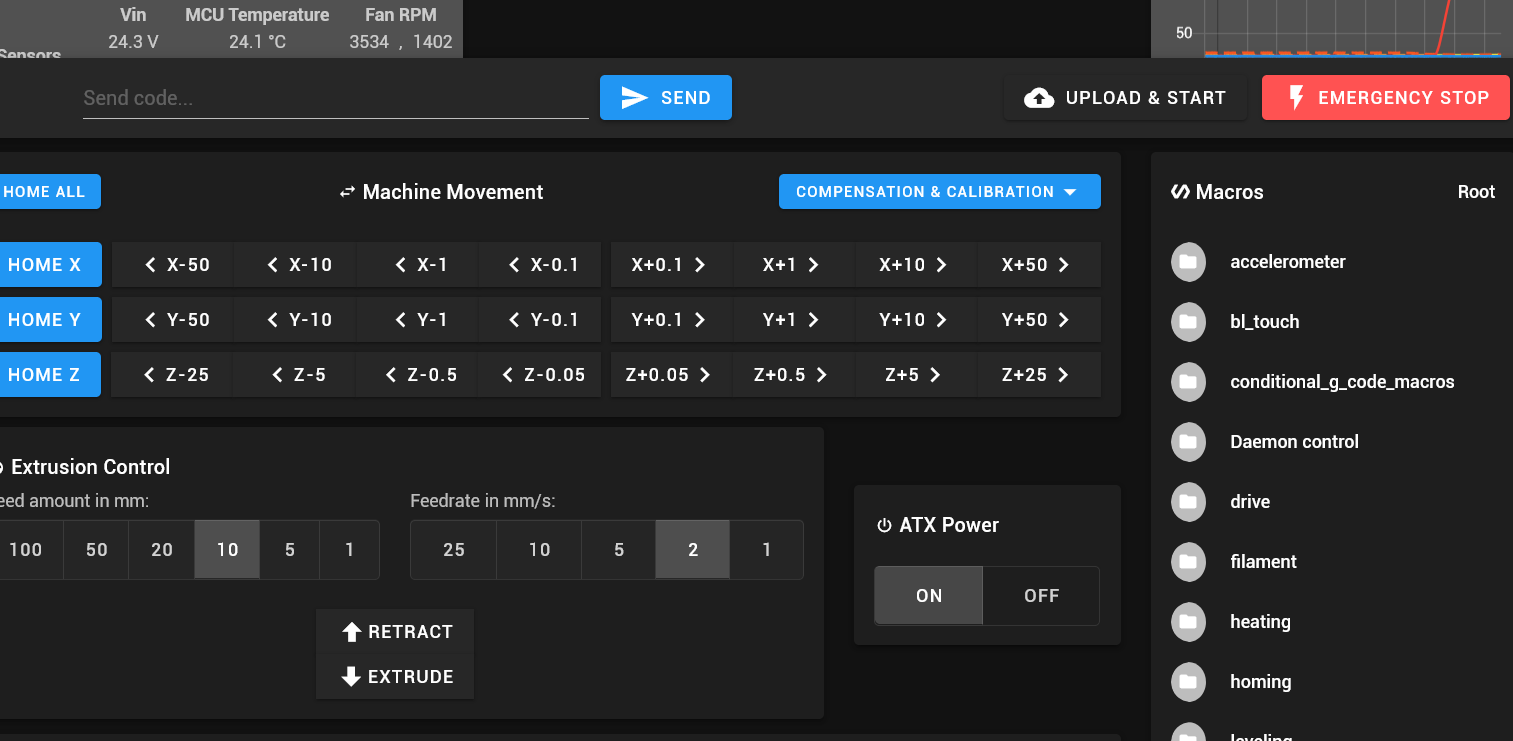Set feedrate to 10 mm/s
This screenshot has width=1513, height=741.
point(539,550)
